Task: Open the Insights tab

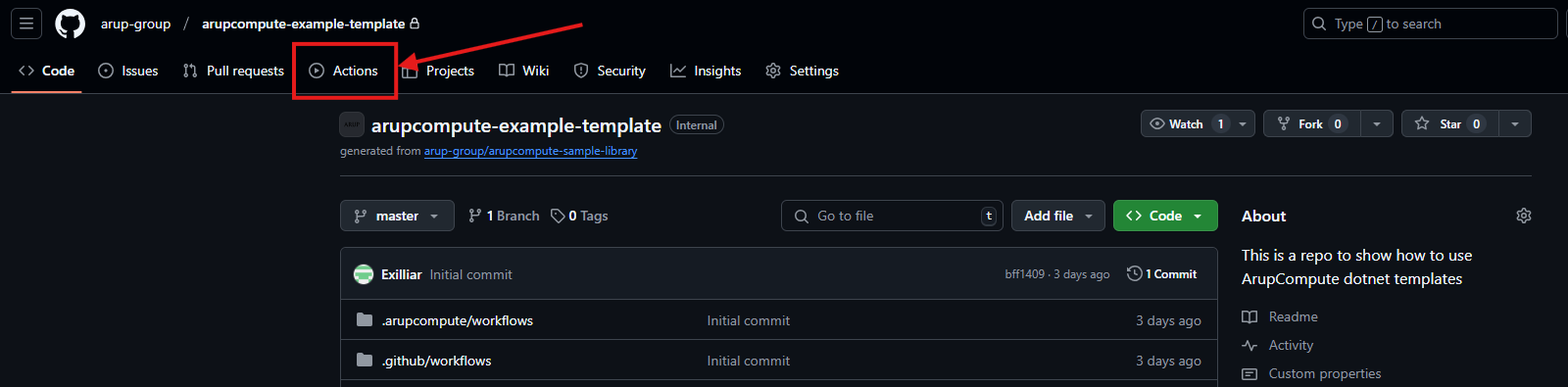Action: pos(706,71)
